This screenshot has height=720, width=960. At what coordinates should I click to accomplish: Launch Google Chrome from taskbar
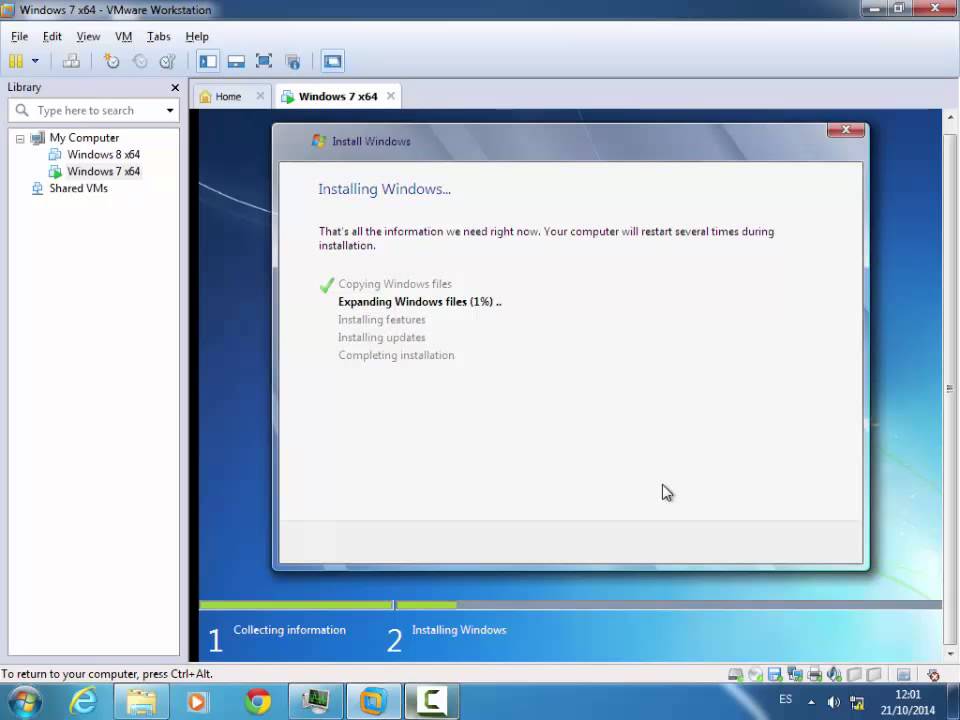[x=258, y=702]
